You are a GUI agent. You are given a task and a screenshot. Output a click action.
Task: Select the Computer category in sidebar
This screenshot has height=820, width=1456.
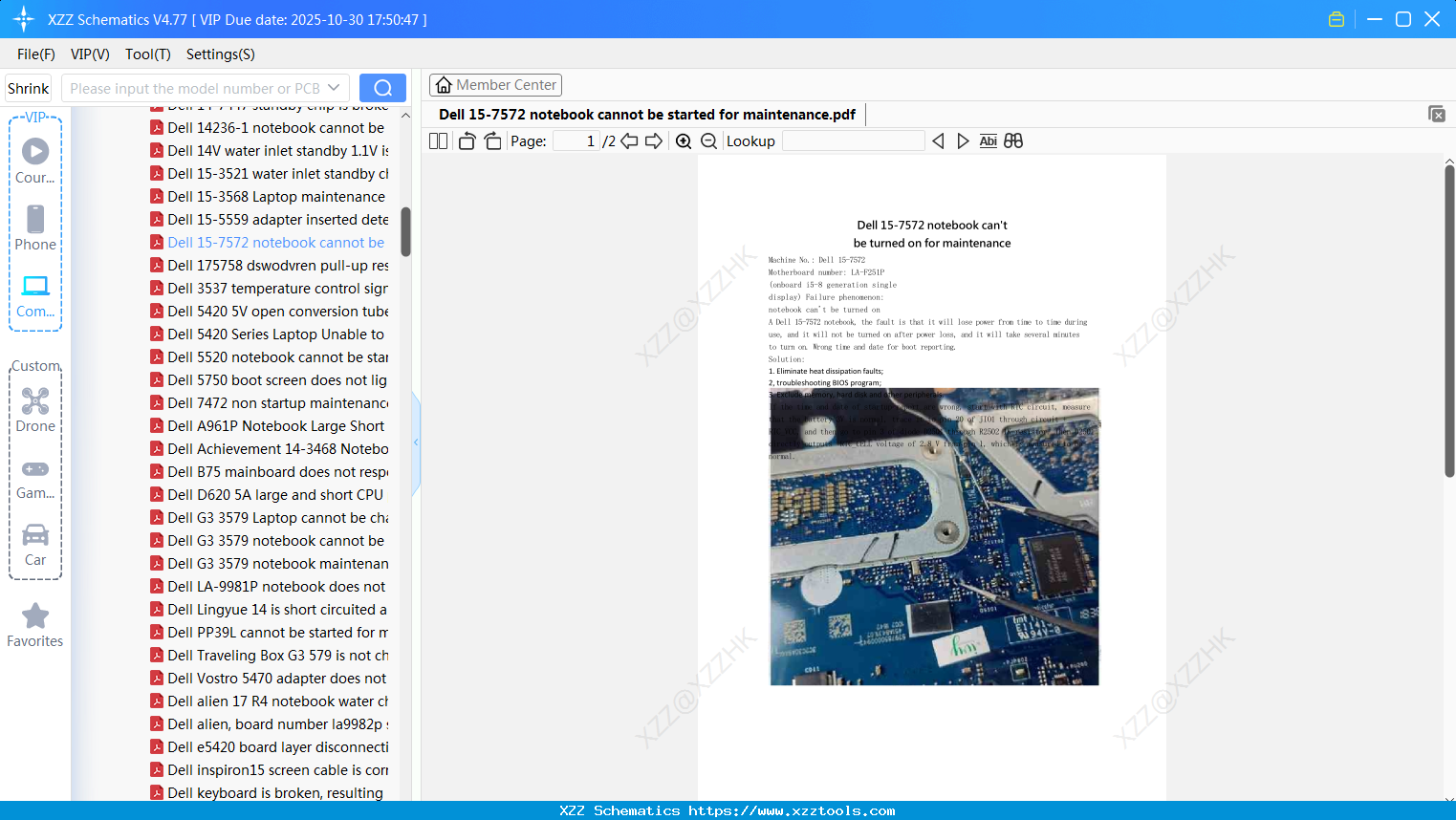tap(35, 295)
